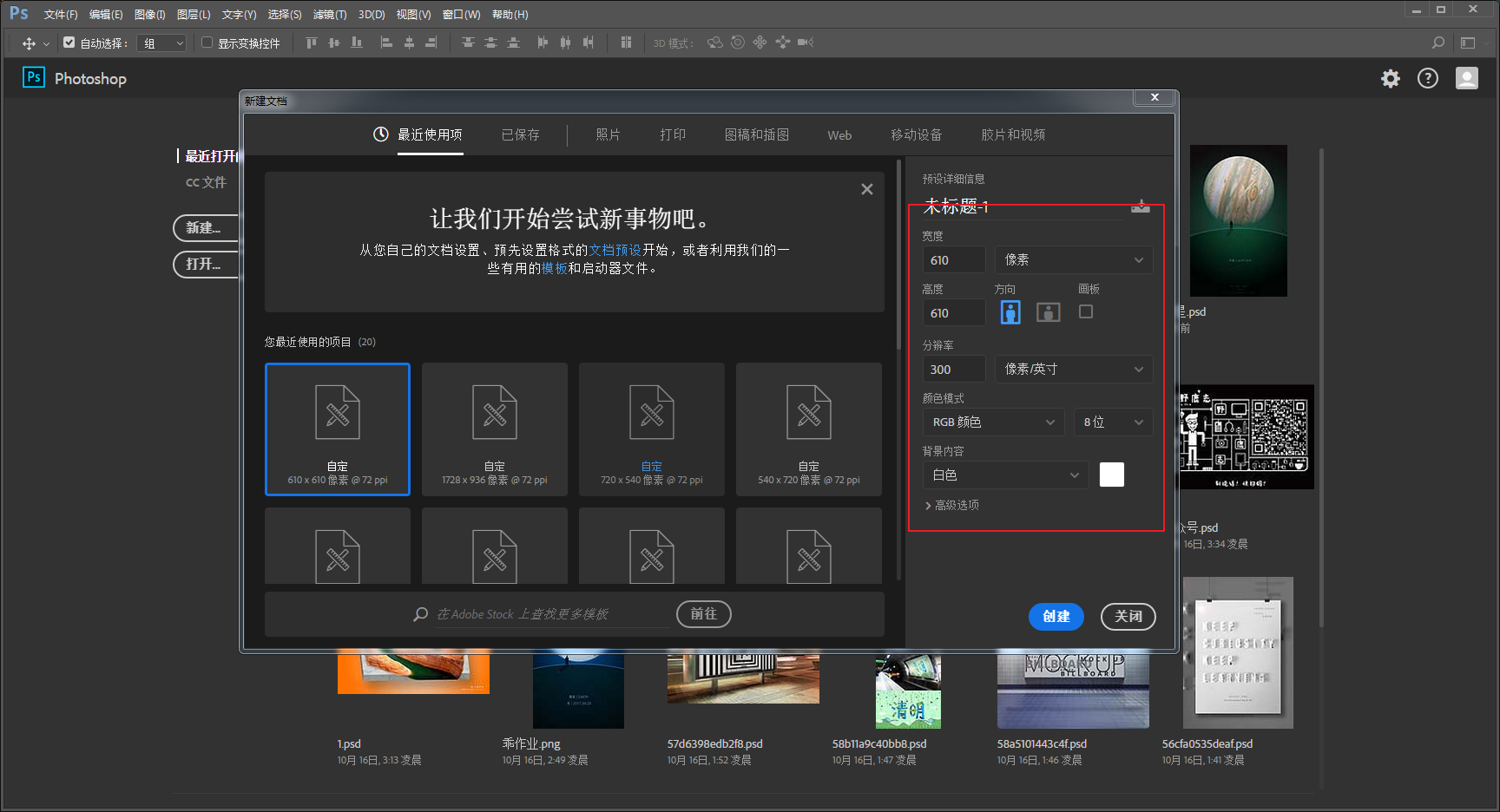The height and width of the screenshot is (812, 1500).
Task: Select portrait orientation icon
Action: [x=1010, y=312]
